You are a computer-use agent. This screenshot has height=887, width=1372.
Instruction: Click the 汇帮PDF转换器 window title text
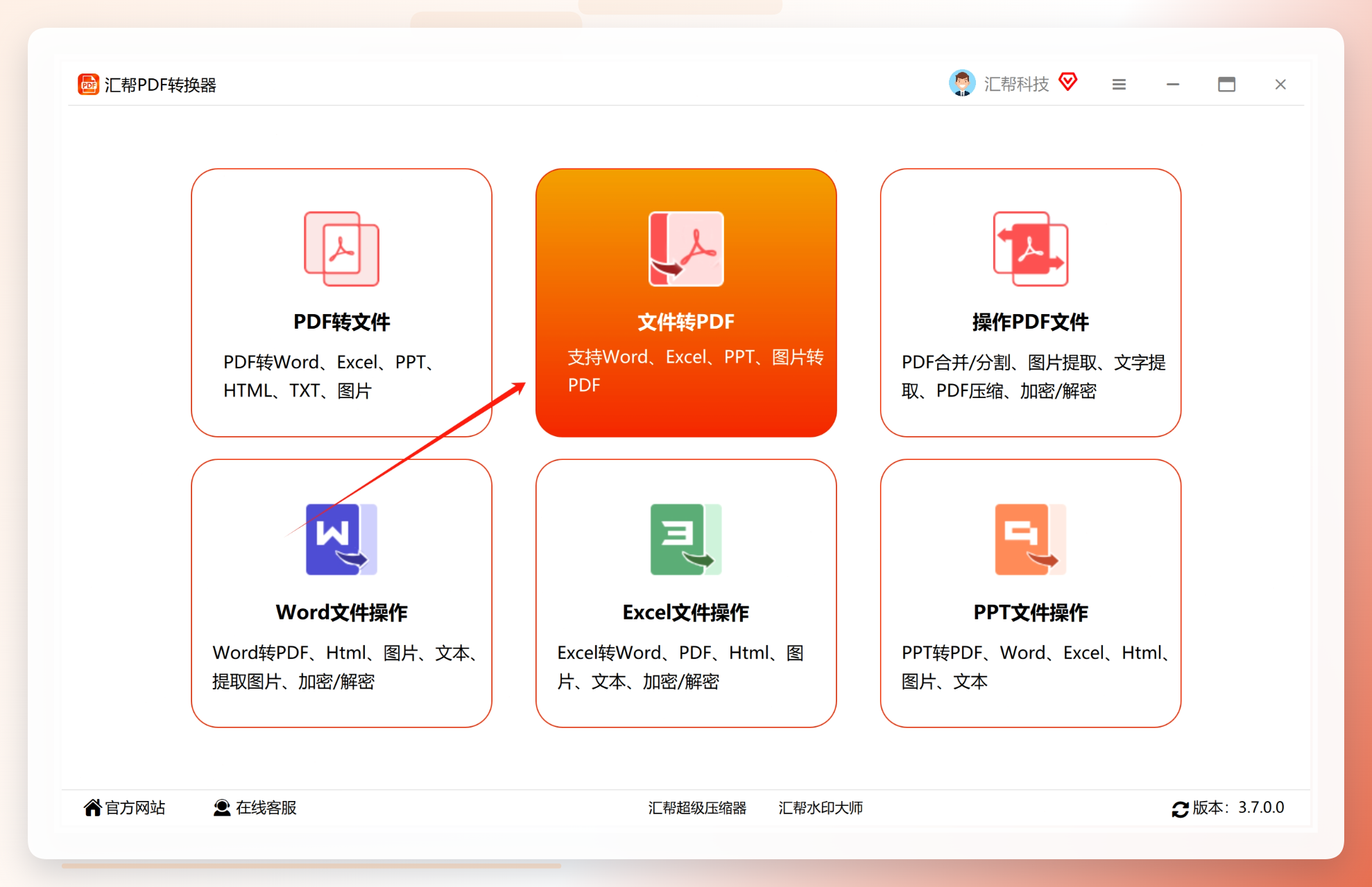pos(160,85)
